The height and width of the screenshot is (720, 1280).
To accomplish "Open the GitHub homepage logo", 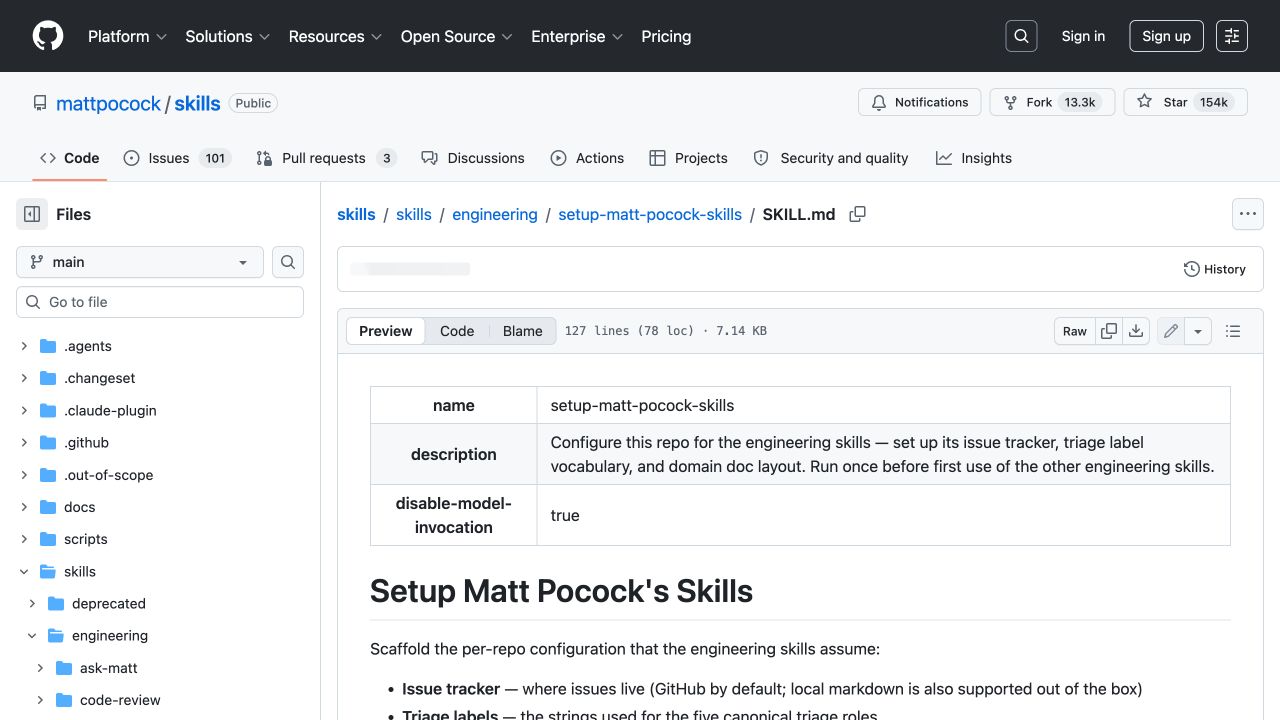I will click(48, 36).
